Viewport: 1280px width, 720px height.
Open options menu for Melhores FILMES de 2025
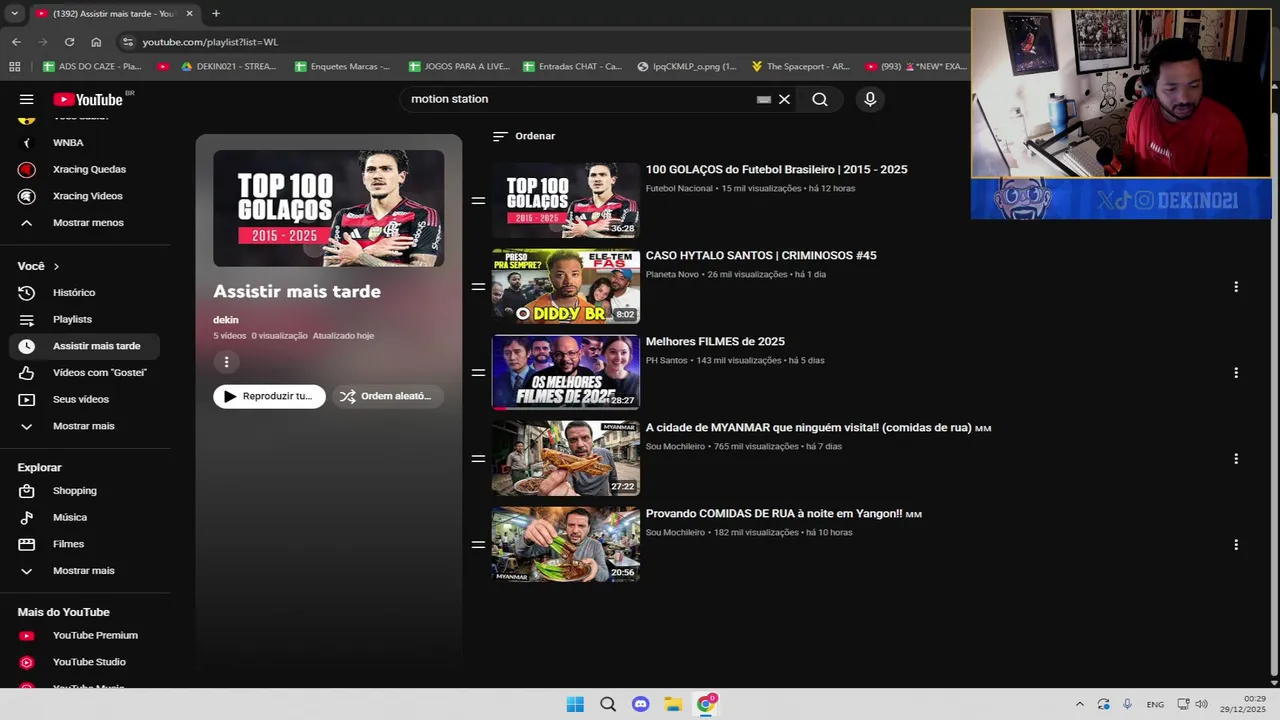1236,373
